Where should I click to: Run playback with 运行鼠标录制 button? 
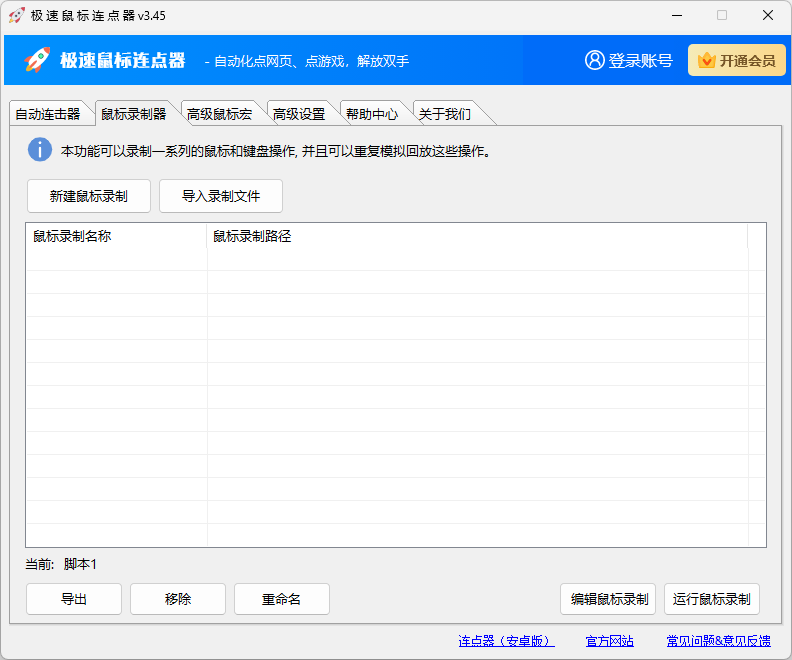tap(712, 599)
